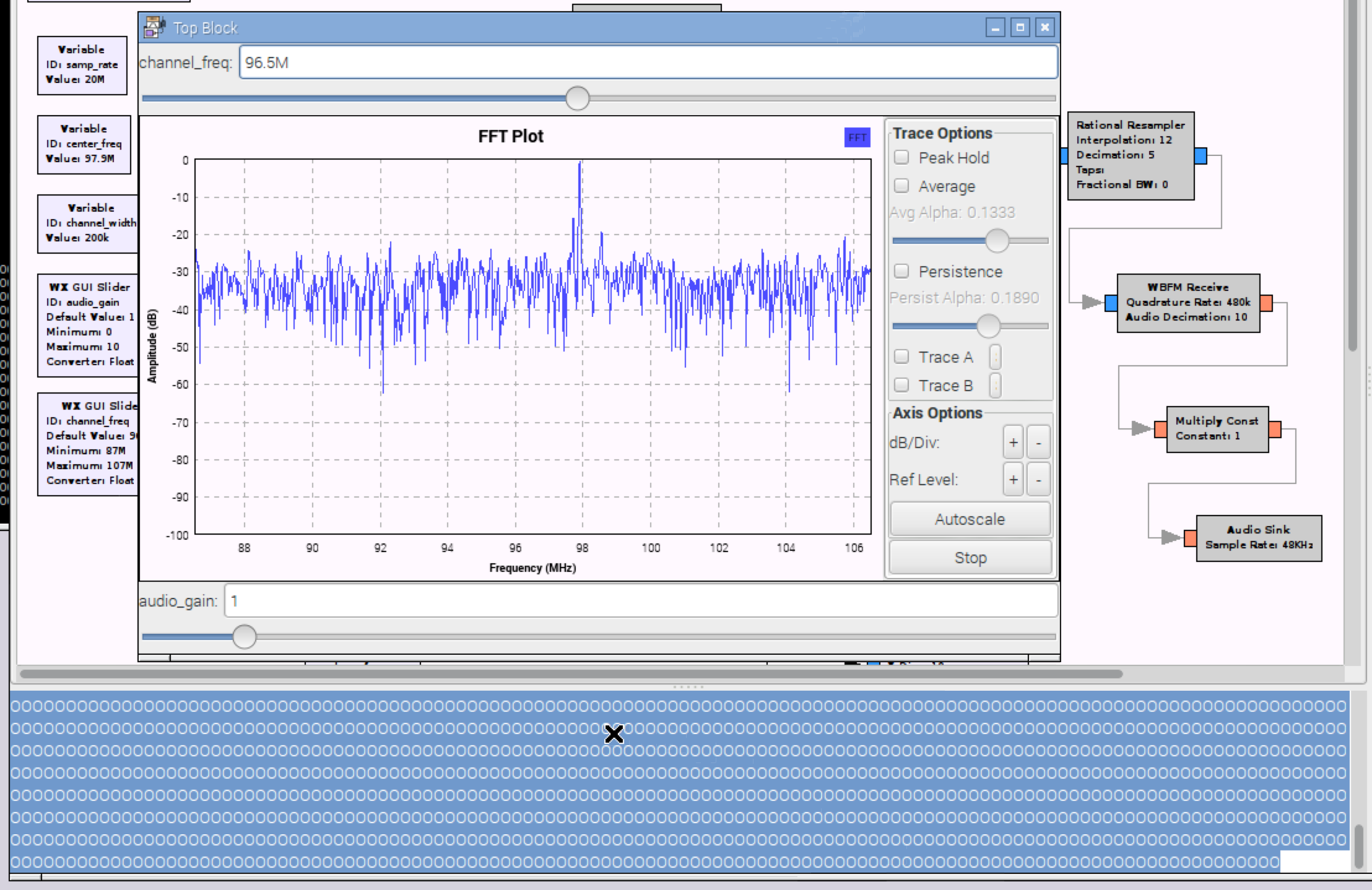Viewport: 1372px width, 890px height.
Task: Open the Trace B options box
Action: (x=996, y=385)
